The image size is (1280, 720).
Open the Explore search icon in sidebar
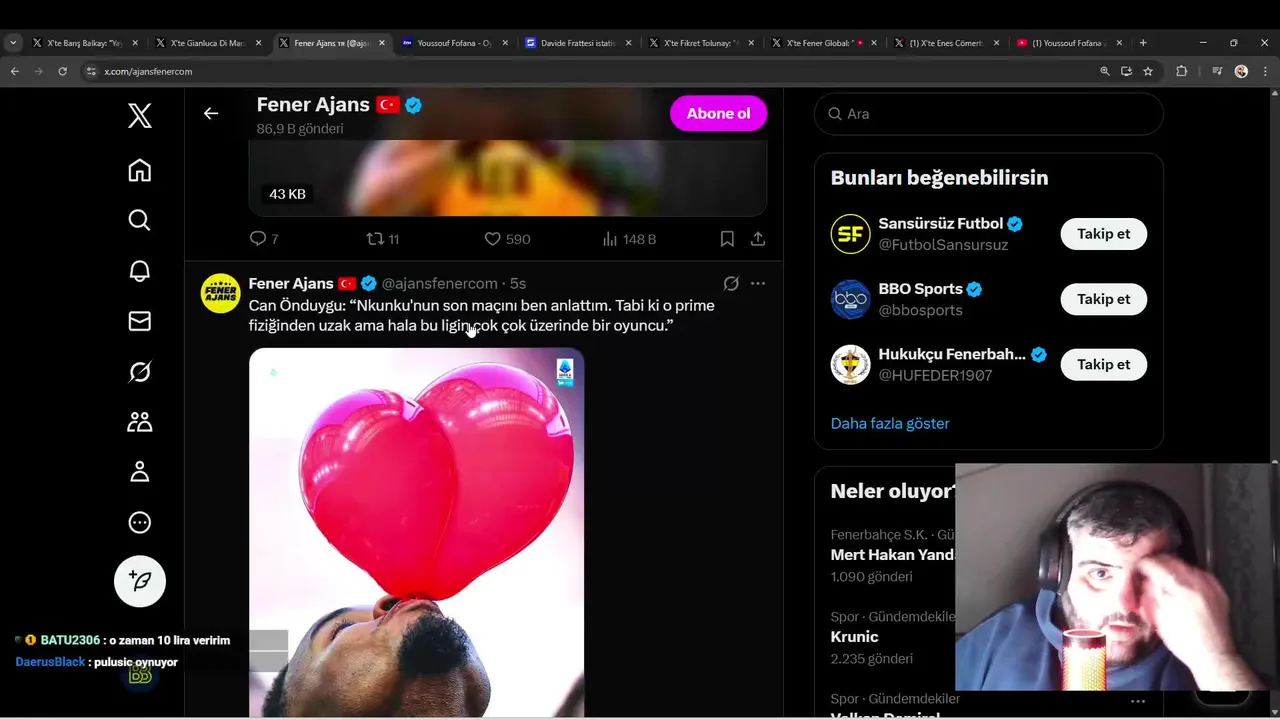(140, 220)
